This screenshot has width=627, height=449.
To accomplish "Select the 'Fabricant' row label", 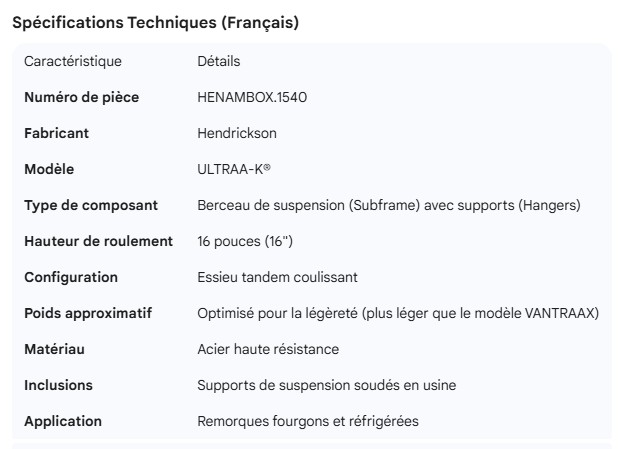I will [56, 133].
